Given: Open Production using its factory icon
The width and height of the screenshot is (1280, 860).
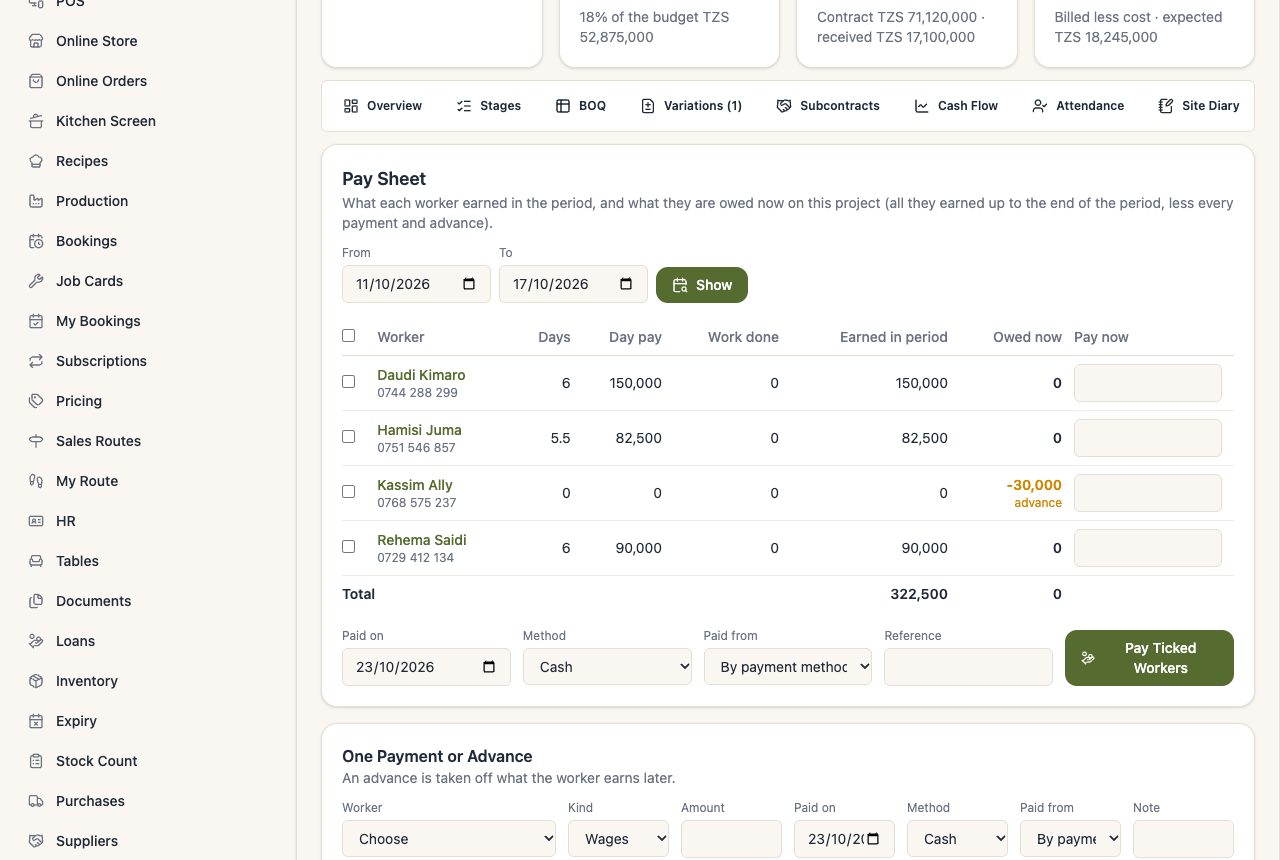Looking at the screenshot, I should 36,201.
